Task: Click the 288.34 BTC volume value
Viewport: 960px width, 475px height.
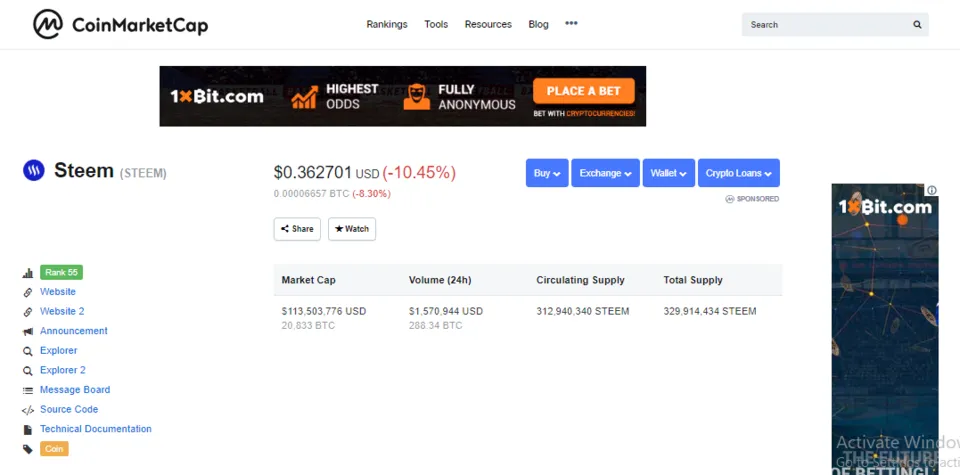Action: 435,326
